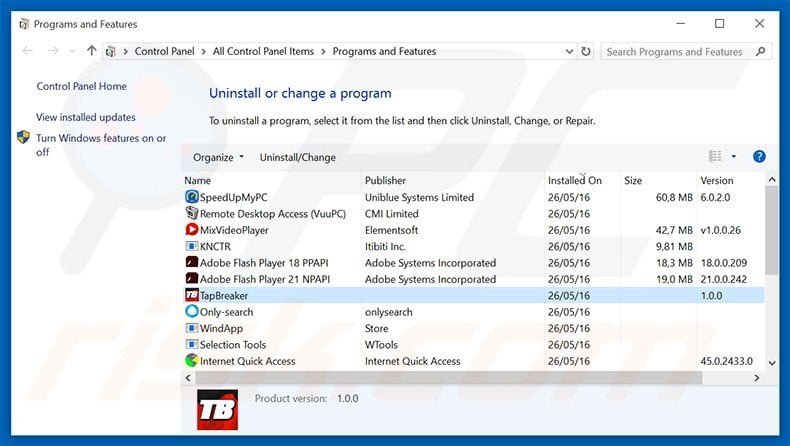
Task: Click the scroll down arrow of list
Action: [x=771, y=362]
